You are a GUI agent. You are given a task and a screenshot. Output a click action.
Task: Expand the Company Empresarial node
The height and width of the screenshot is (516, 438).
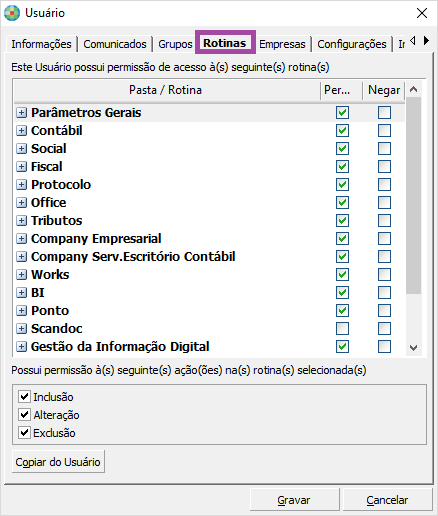[x=21, y=239]
